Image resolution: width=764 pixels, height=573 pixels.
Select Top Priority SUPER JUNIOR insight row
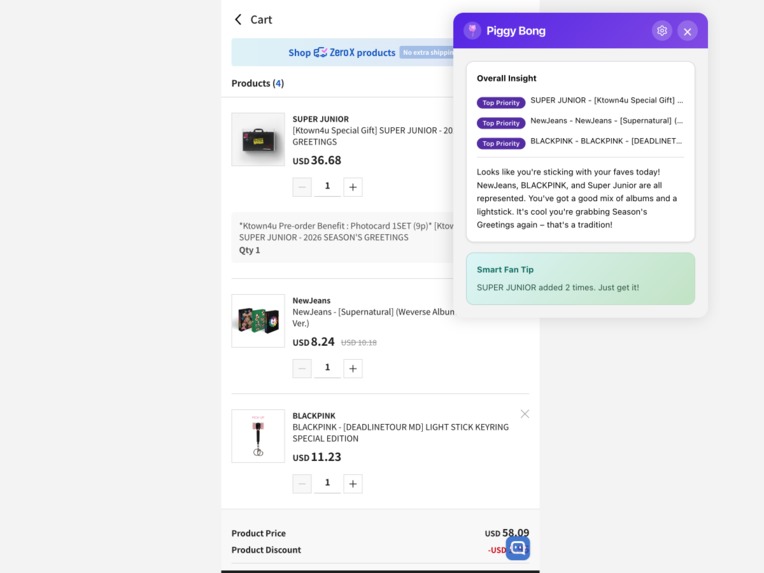[580, 101]
